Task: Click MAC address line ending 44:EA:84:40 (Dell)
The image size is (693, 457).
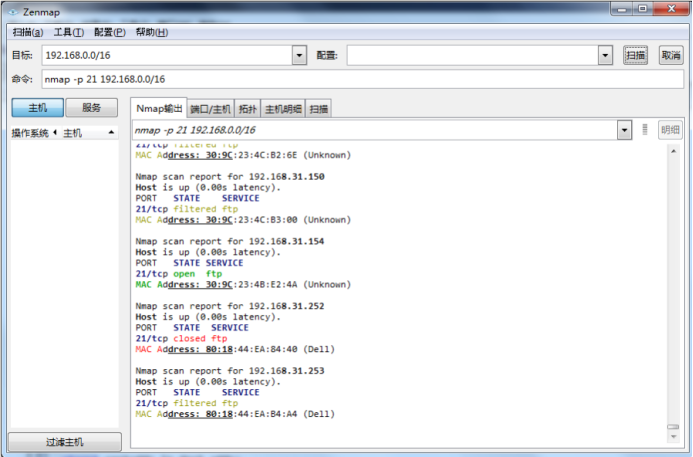Action: (x=235, y=349)
